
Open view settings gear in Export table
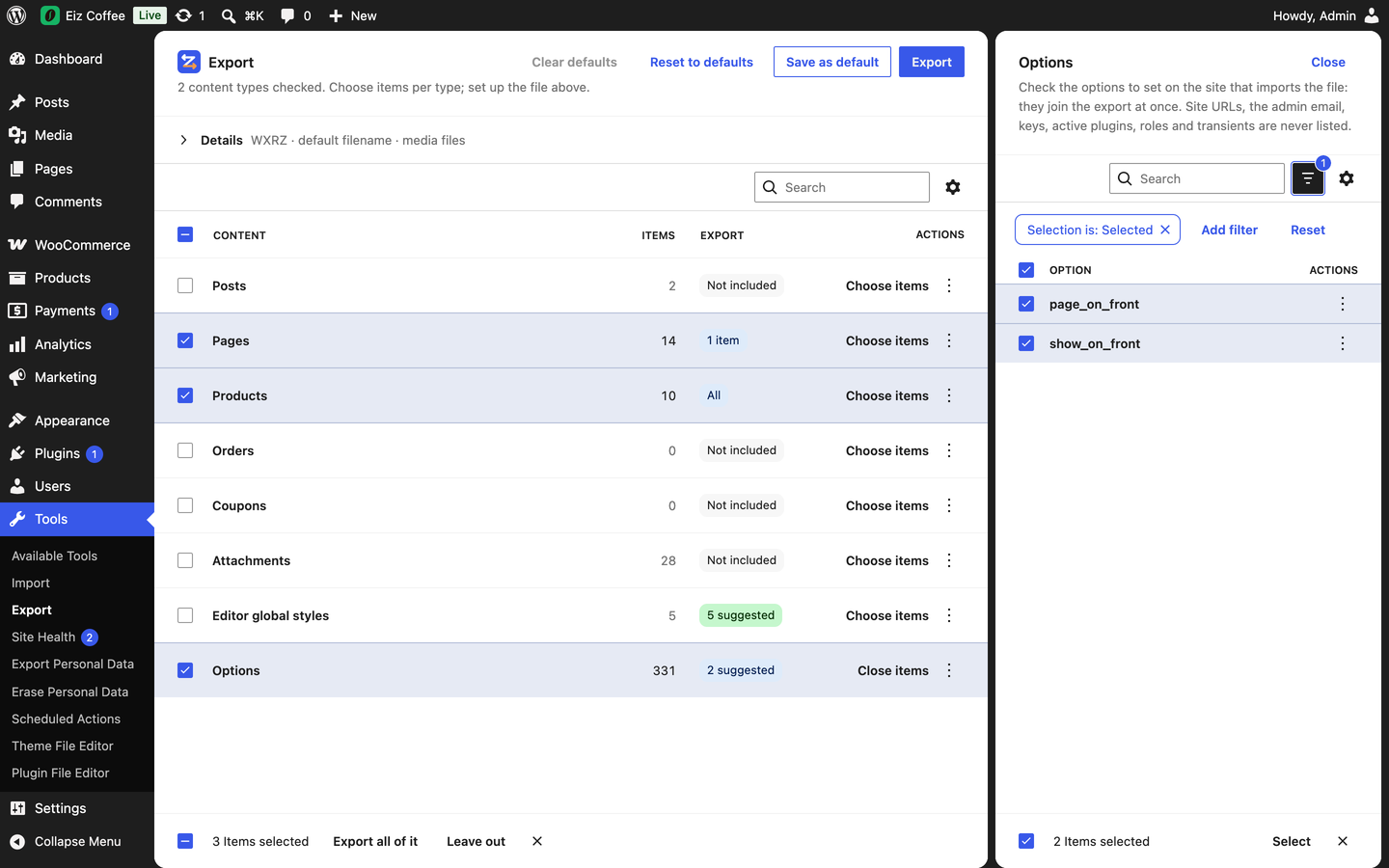coord(953,187)
